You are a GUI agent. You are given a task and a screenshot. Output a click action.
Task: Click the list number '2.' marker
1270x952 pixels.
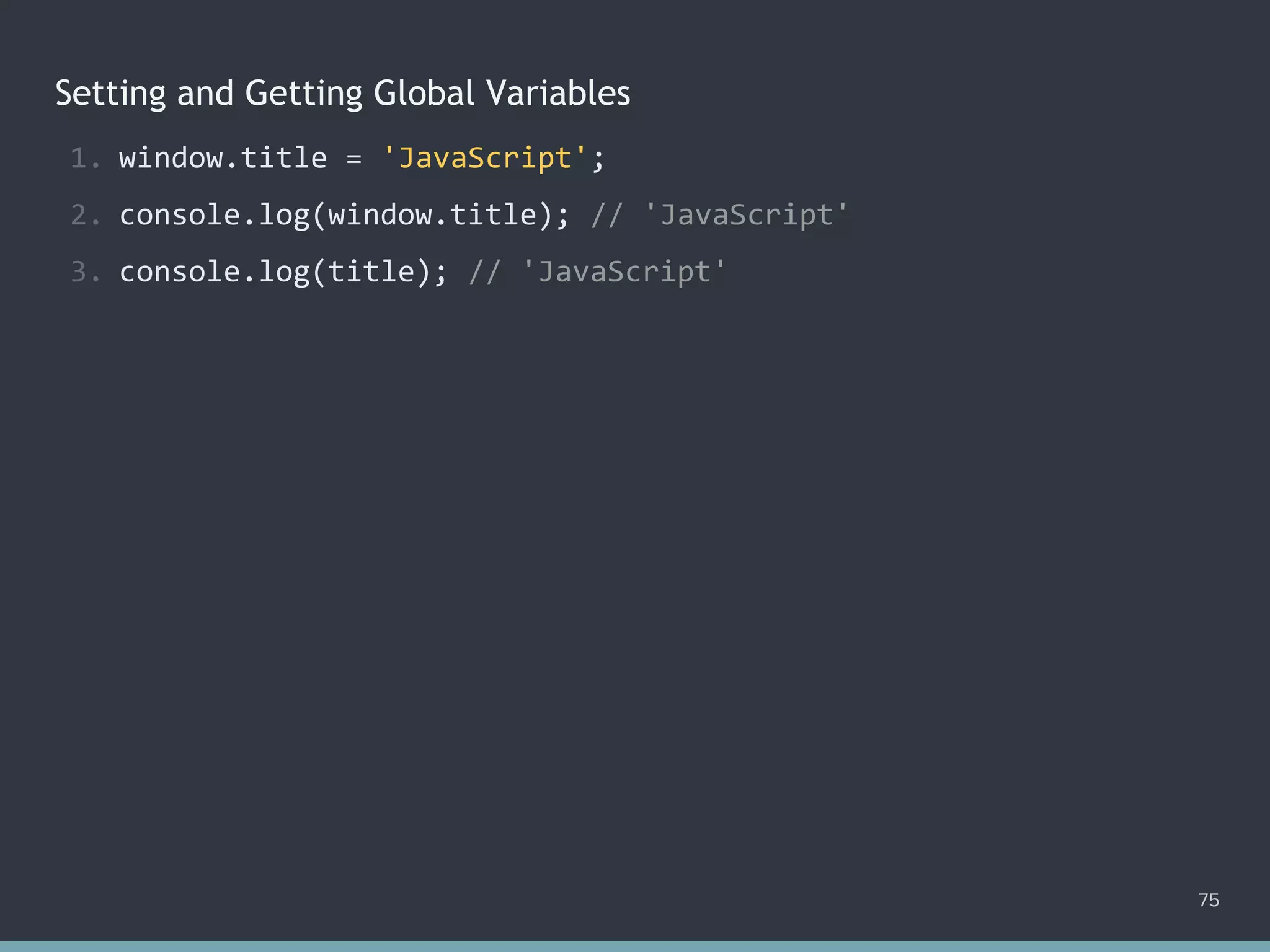pos(86,215)
